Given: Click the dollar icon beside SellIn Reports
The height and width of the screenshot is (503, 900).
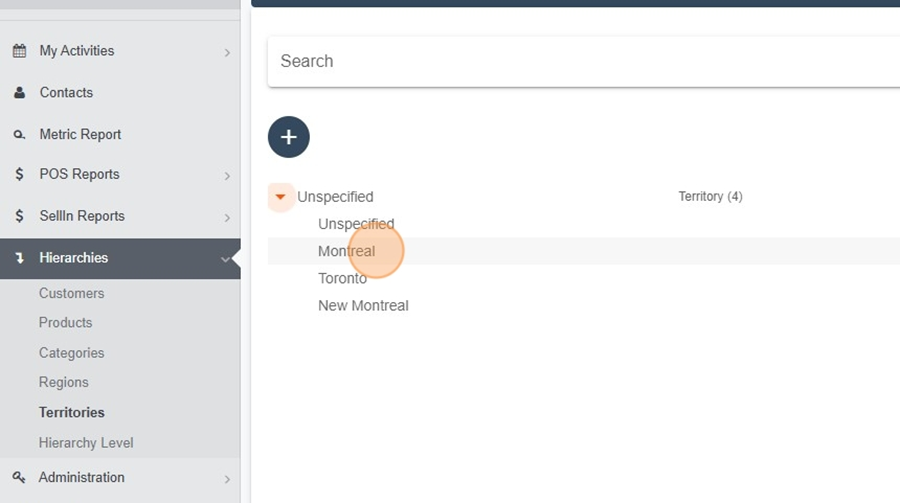Looking at the screenshot, I should tap(20, 216).
